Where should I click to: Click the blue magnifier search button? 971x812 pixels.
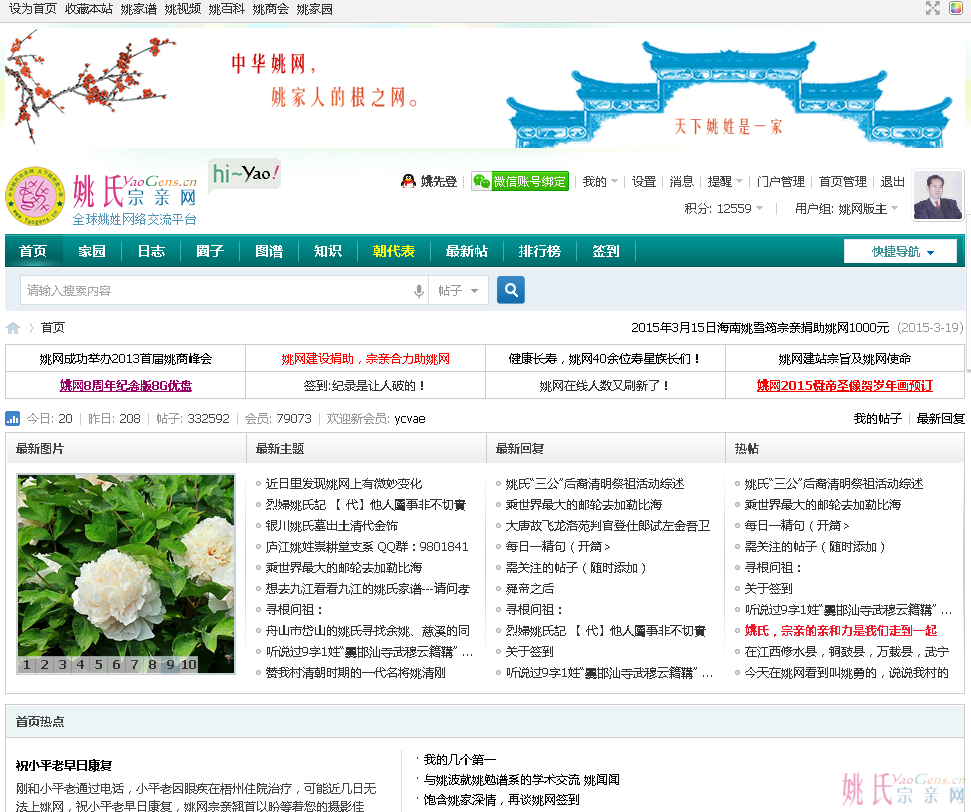511,290
